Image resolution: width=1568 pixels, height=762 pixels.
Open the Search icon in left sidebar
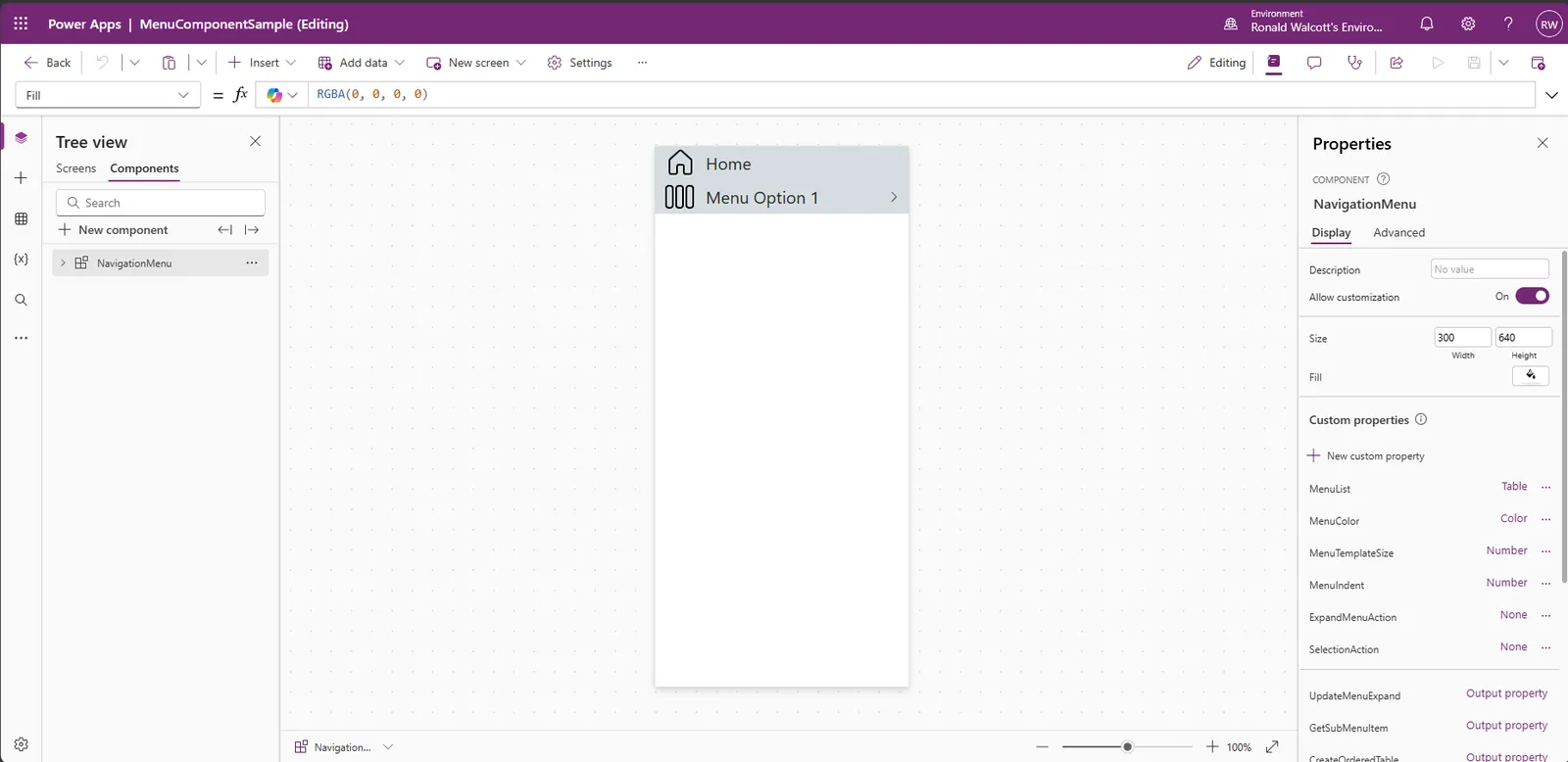coord(21,300)
